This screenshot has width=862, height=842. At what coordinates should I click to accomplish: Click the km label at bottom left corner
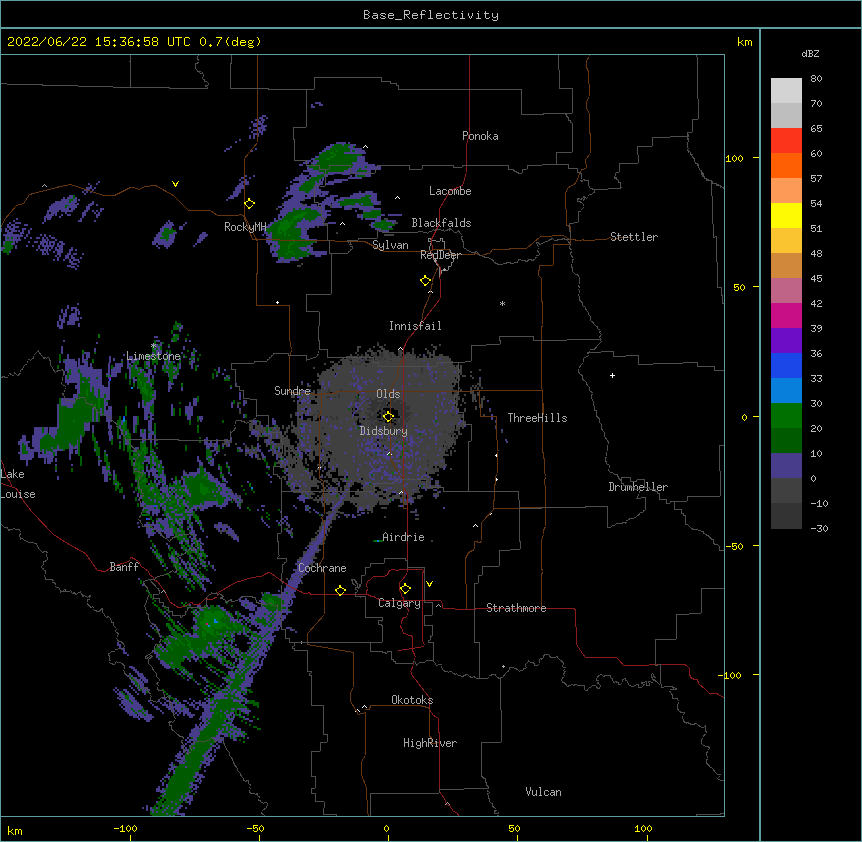[15, 830]
